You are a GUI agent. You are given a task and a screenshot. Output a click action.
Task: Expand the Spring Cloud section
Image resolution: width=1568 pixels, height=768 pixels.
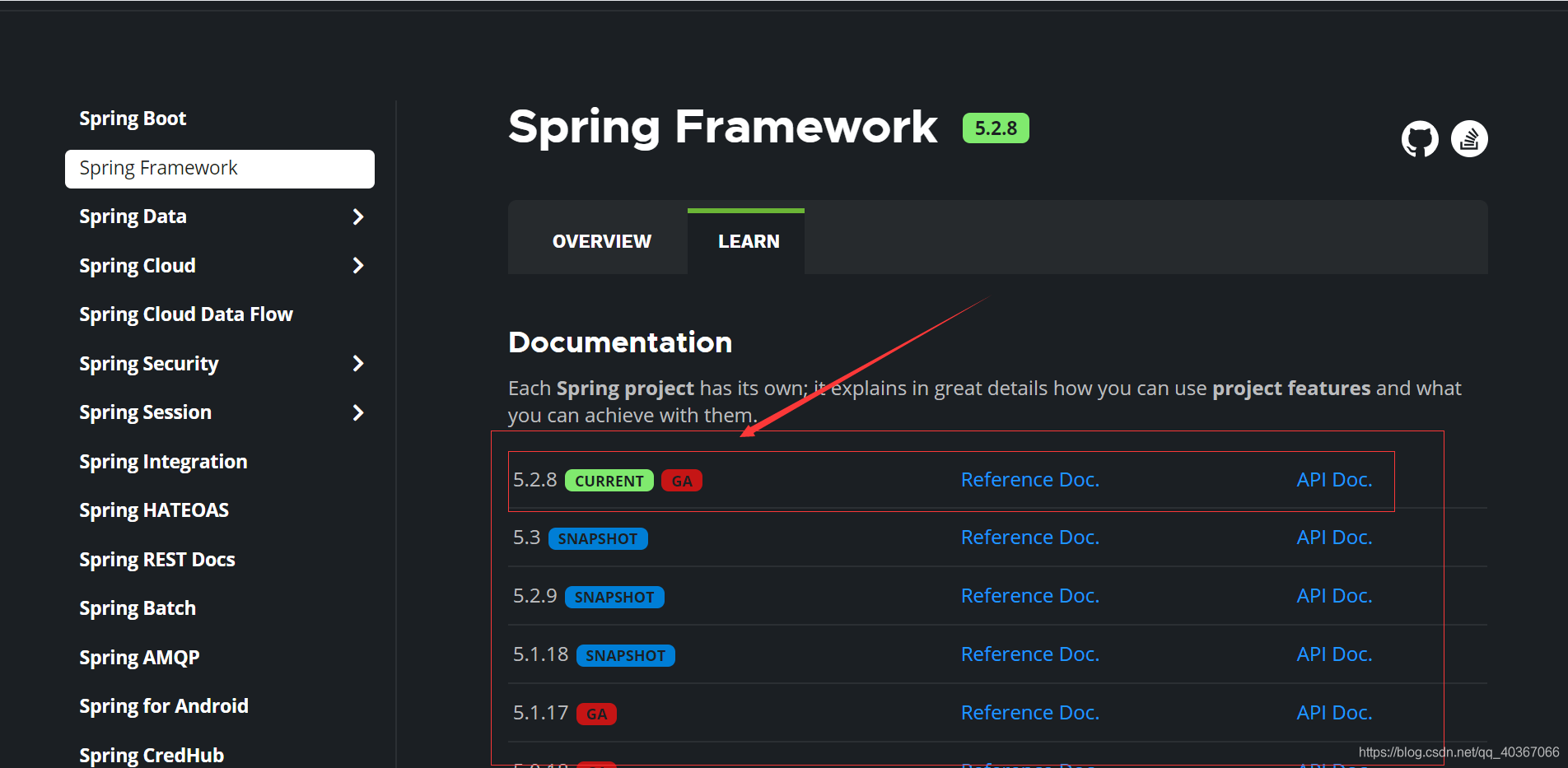(357, 265)
